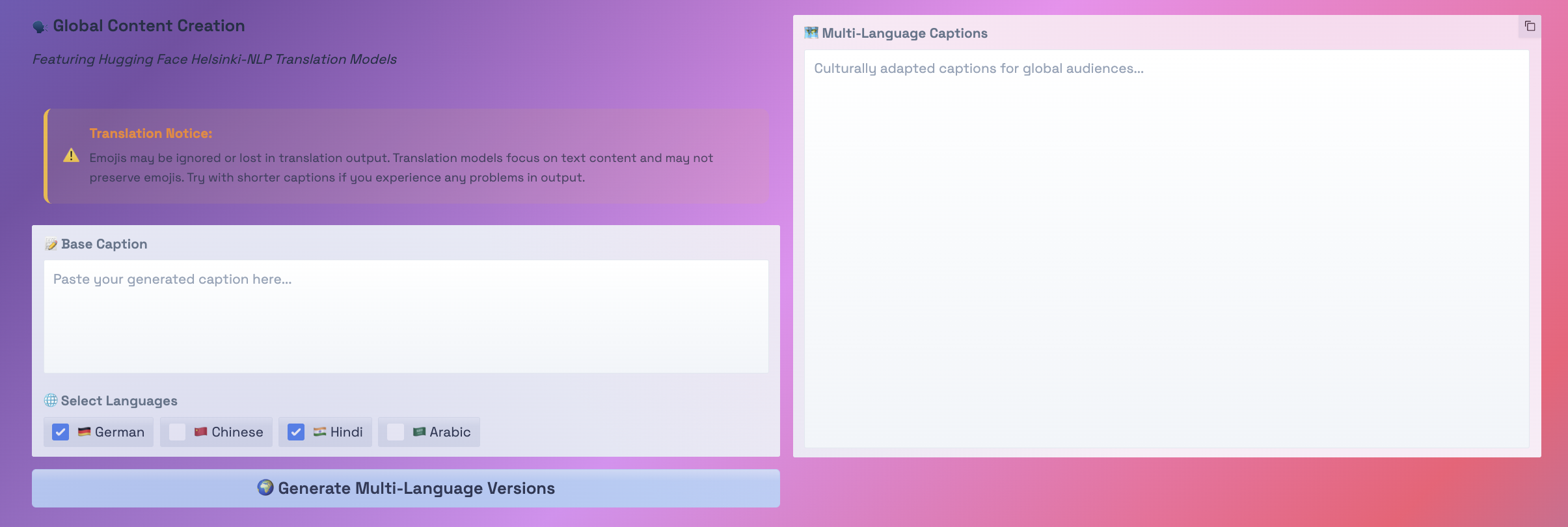Uncheck the German language checkbox
The height and width of the screenshot is (527, 1568).
coord(61,432)
